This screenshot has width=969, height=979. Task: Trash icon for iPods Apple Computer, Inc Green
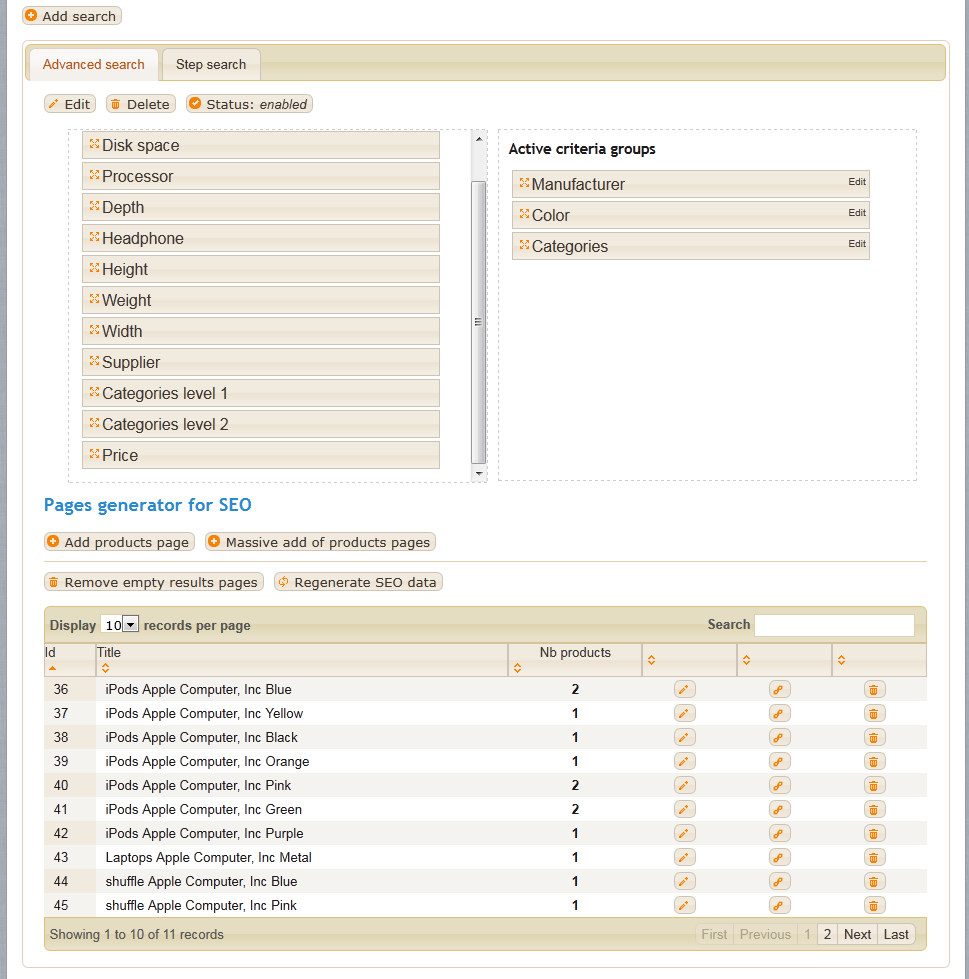tap(874, 810)
